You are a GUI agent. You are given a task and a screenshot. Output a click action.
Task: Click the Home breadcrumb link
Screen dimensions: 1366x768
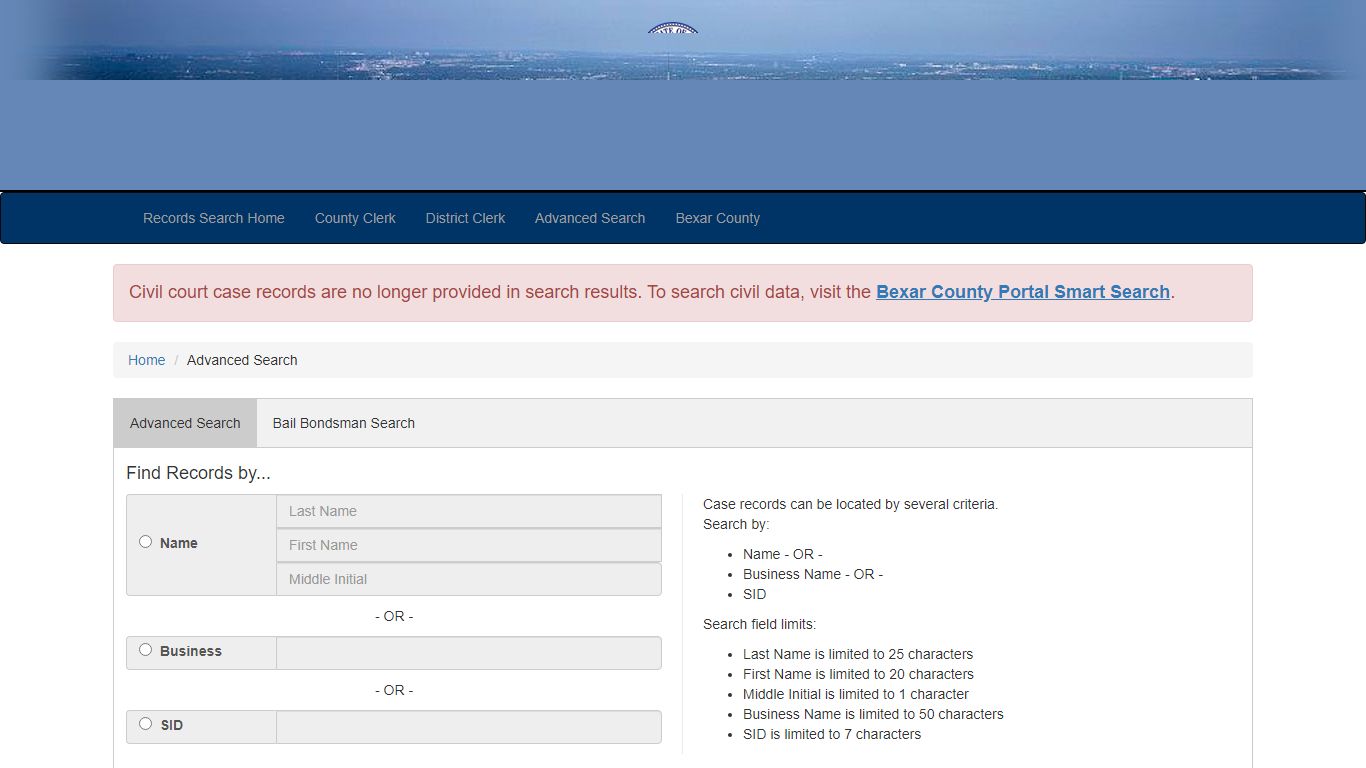click(146, 360)
